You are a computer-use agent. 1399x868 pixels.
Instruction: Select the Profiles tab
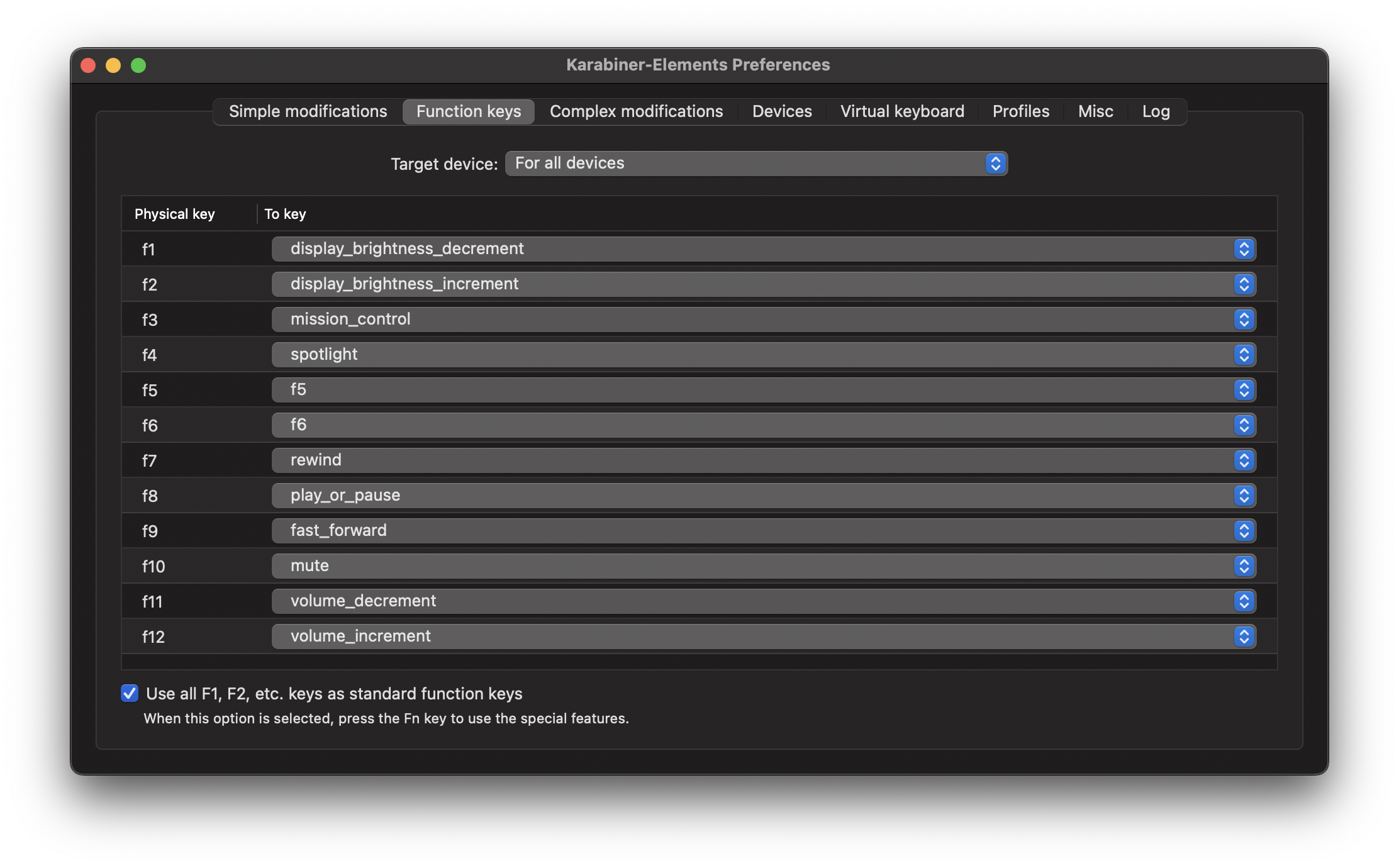tap(1021, 111)
